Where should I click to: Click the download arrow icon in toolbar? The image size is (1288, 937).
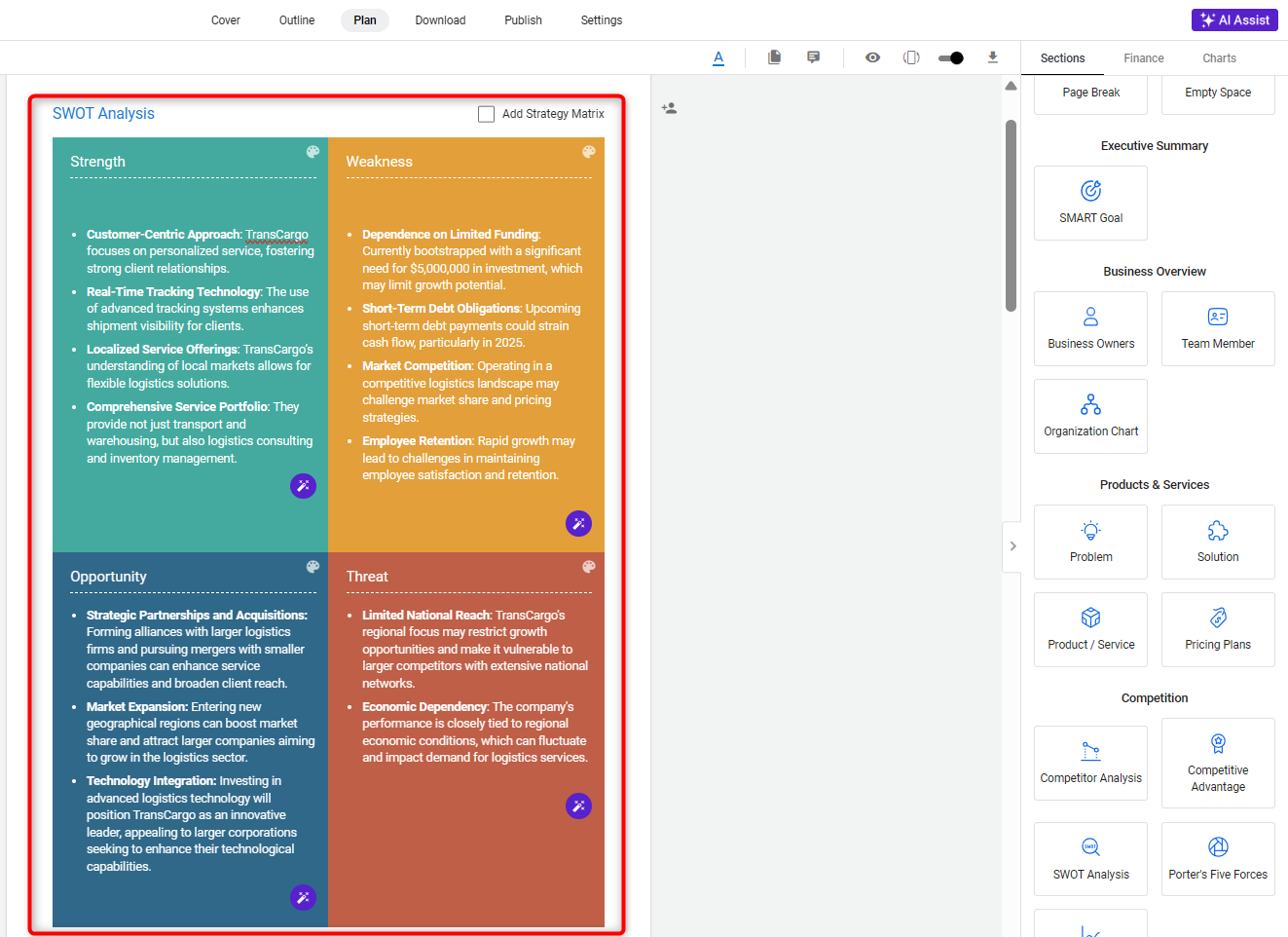[x=992, y=57]
